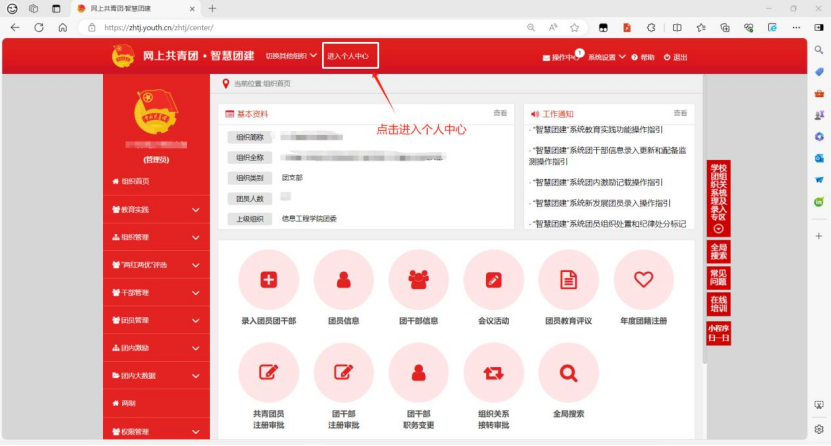The height and width of the screenshot is (446, 831).
Task: Open 系统教育实践功能操作指引 notice
Action: click(x=596, y=130)
